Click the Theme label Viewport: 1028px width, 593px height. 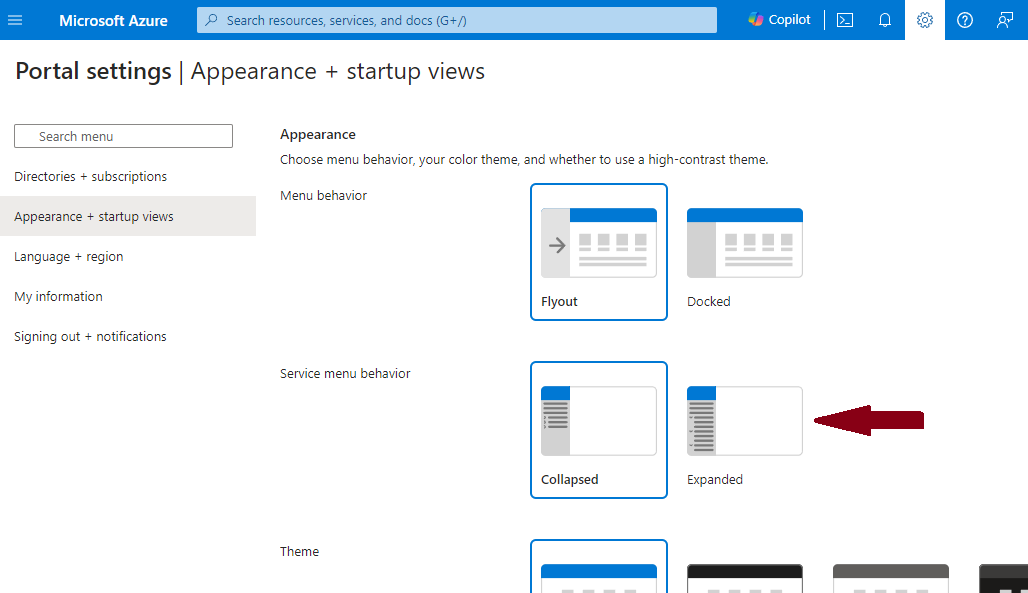(299, 552)
